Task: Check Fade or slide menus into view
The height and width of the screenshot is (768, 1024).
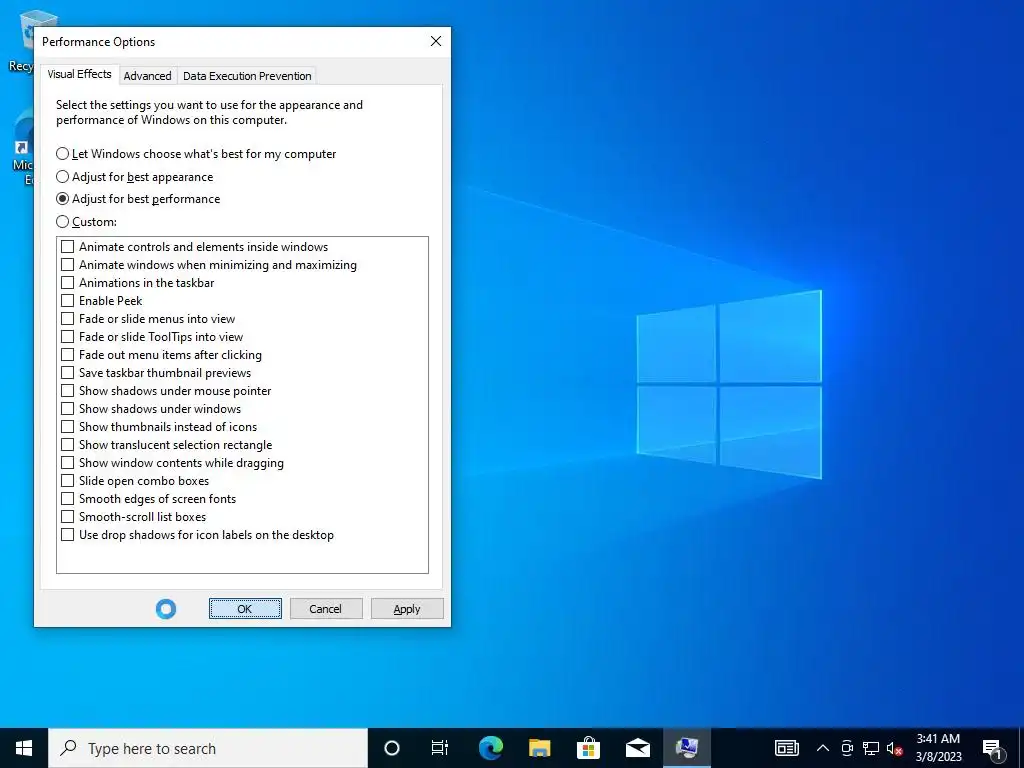Action: tap(67, 319)
